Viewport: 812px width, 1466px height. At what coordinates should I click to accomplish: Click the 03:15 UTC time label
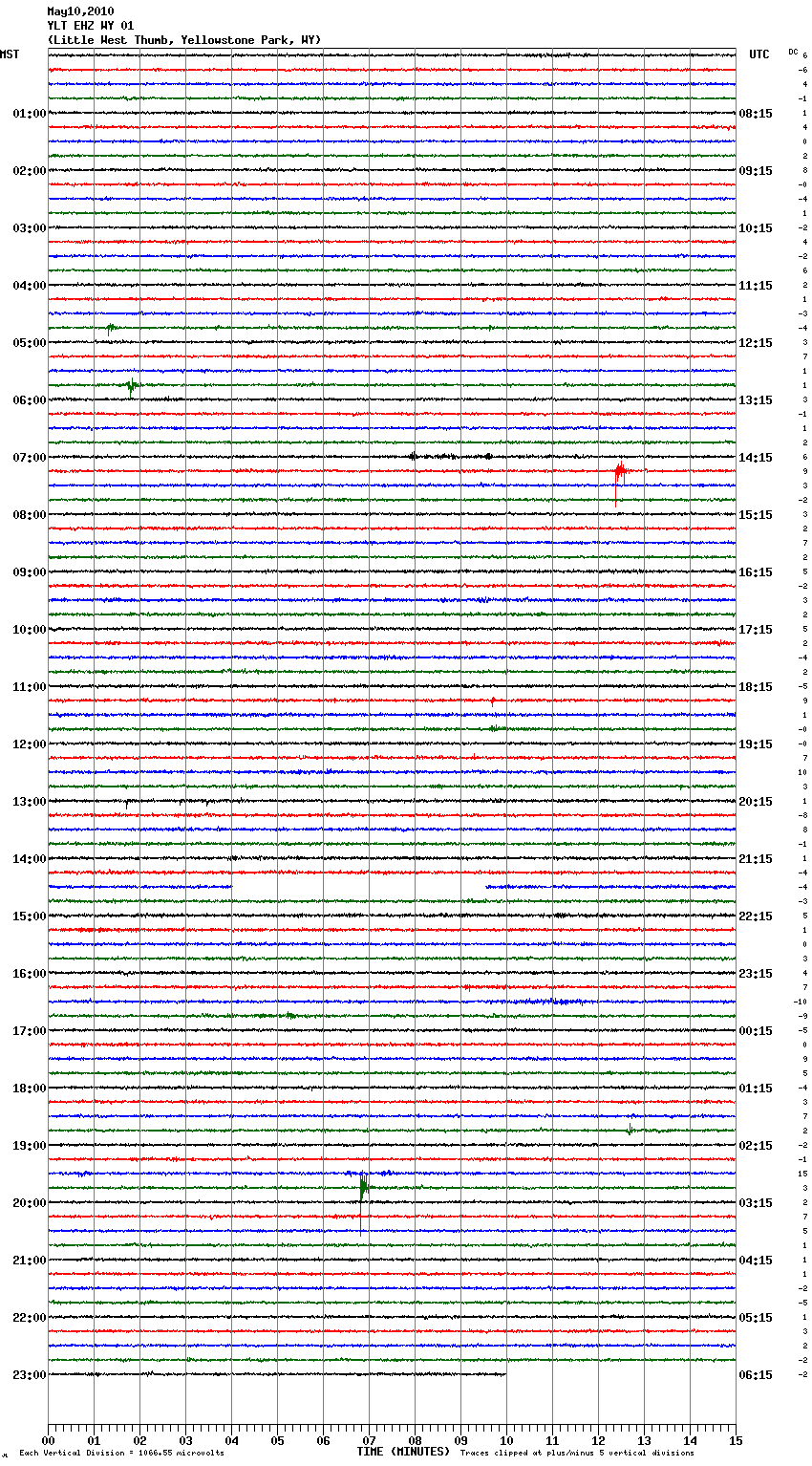coord(756,1203)
